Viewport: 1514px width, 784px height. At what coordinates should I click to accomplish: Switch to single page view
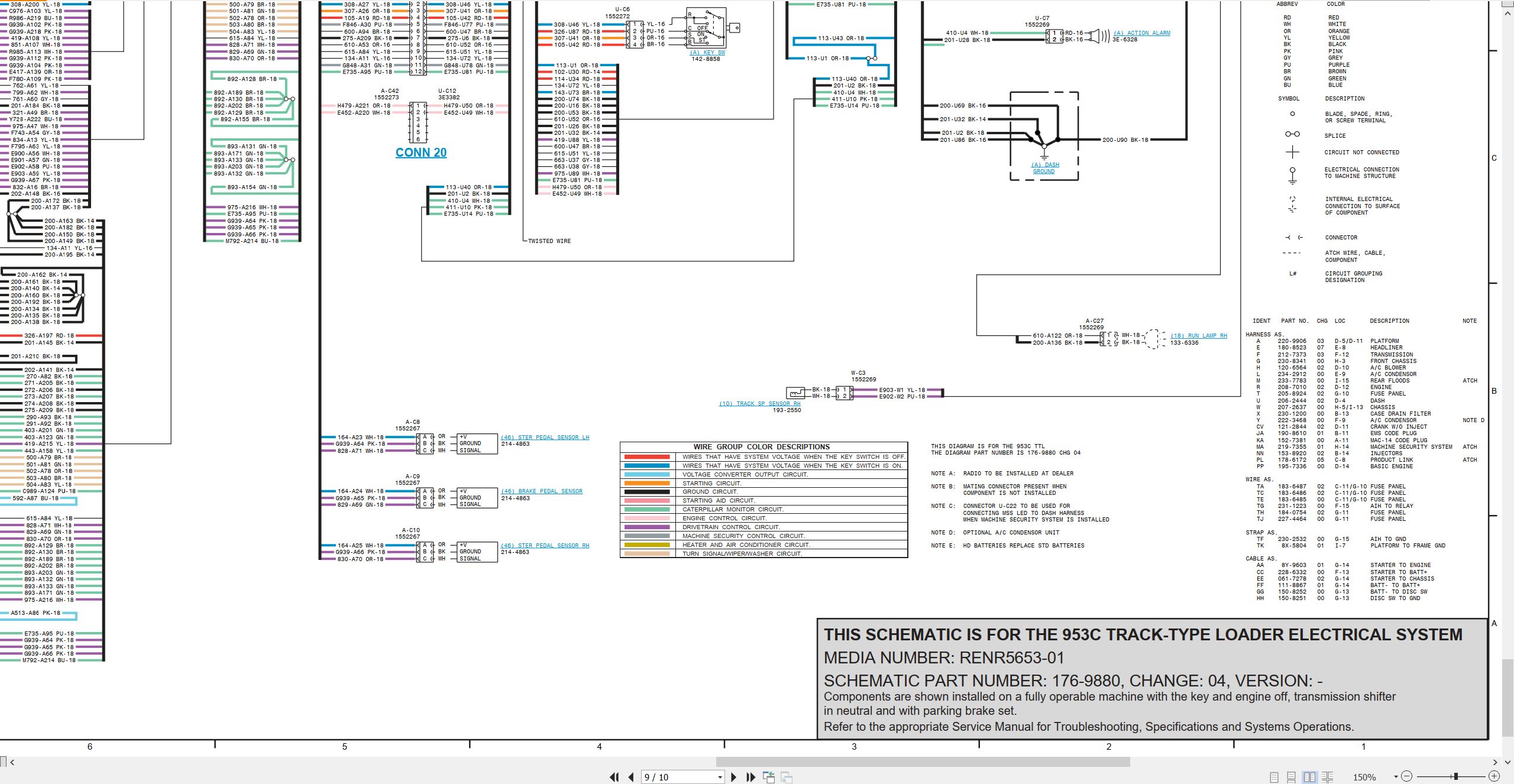point(1274,777)
